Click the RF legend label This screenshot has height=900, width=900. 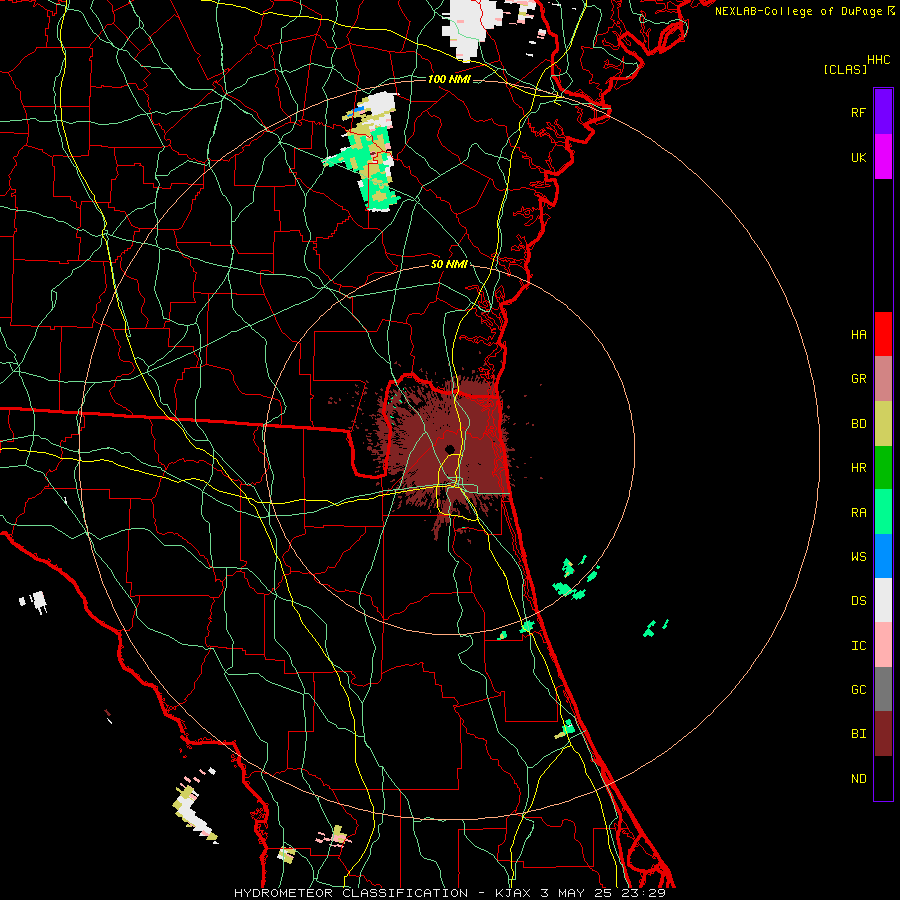(x=858, y=112)
